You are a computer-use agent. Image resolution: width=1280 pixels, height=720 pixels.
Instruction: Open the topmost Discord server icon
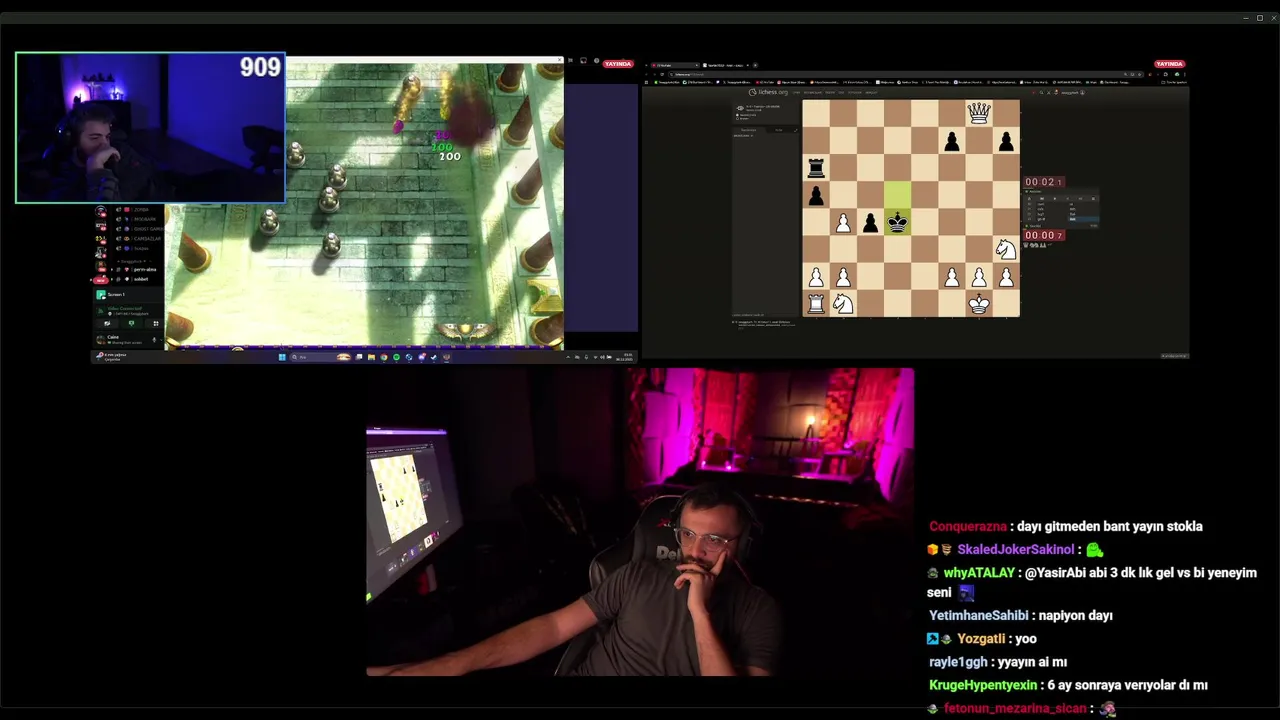[101, 210]
